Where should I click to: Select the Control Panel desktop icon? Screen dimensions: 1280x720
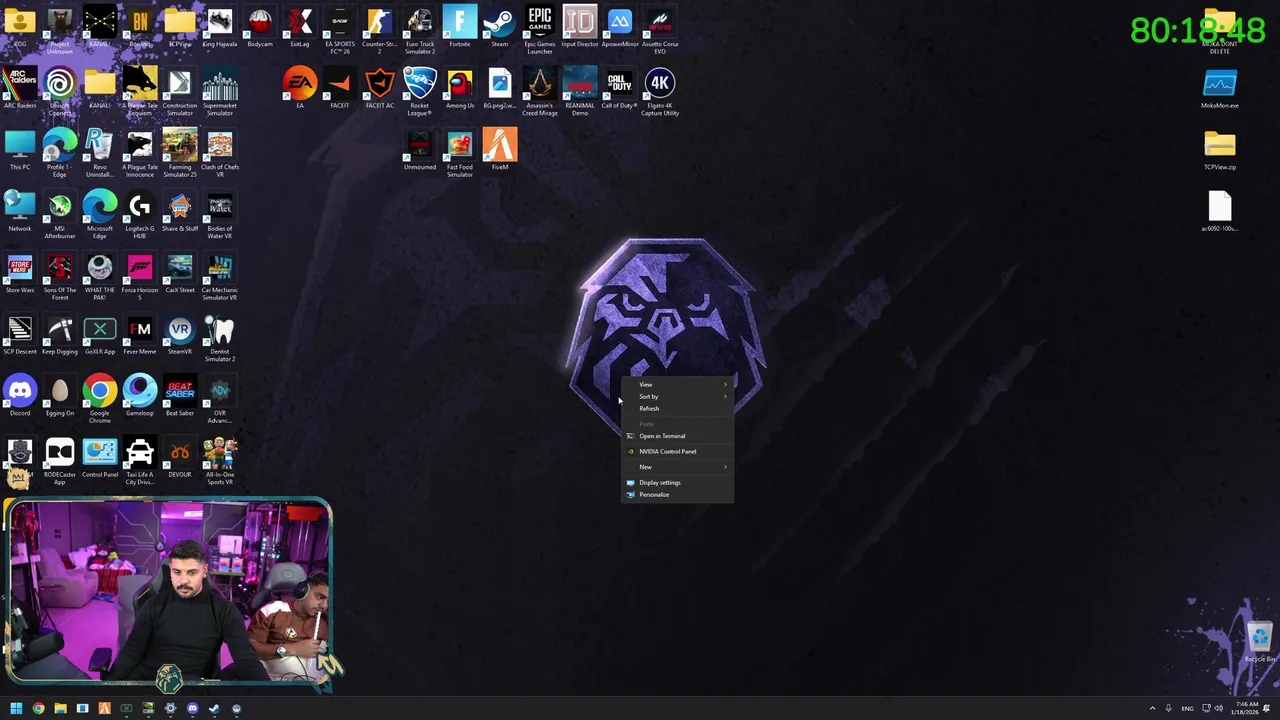point(100,458)
